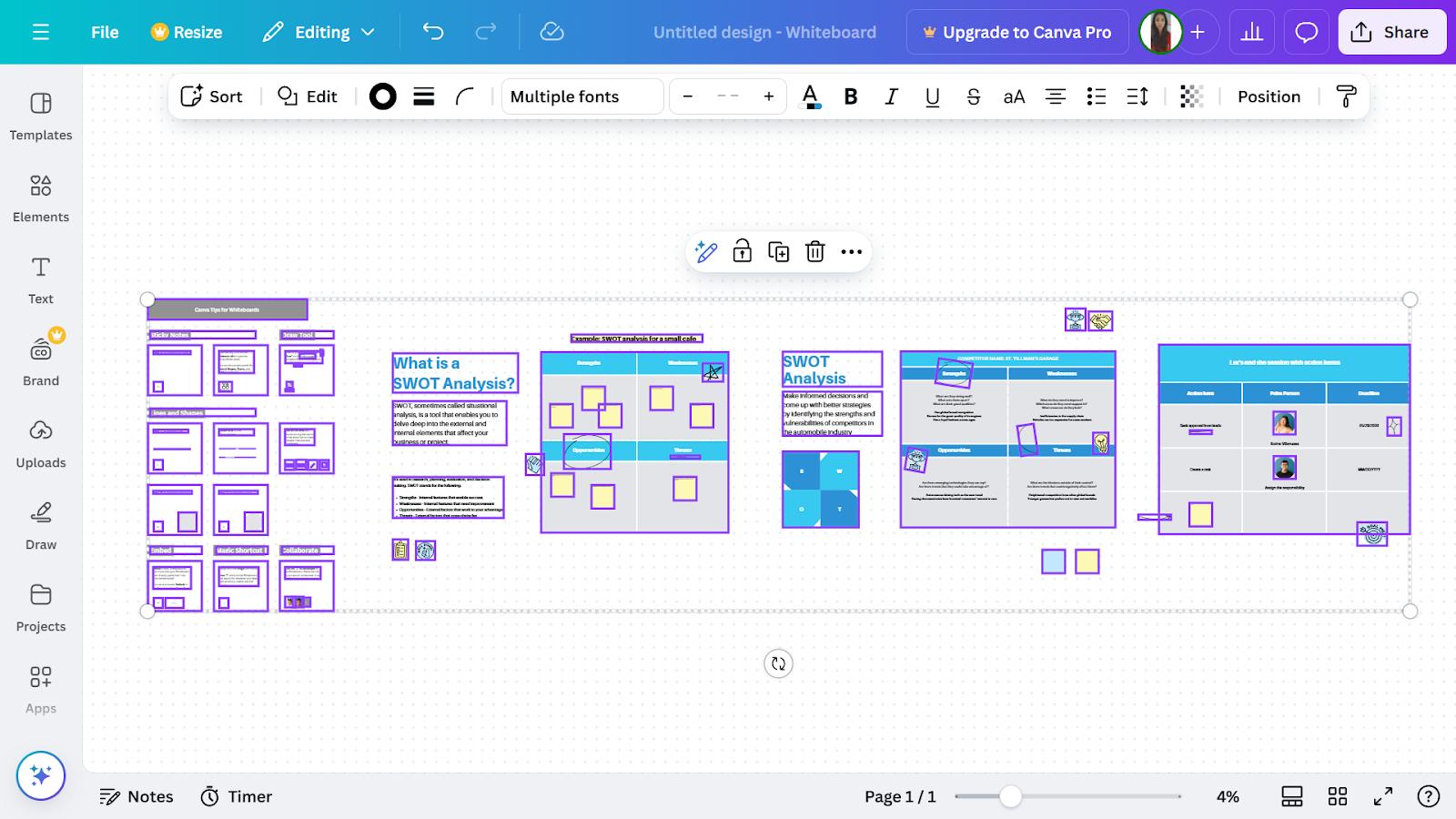Open the Elements side panel
The image size is (1456, 819).
click(41, 198)
